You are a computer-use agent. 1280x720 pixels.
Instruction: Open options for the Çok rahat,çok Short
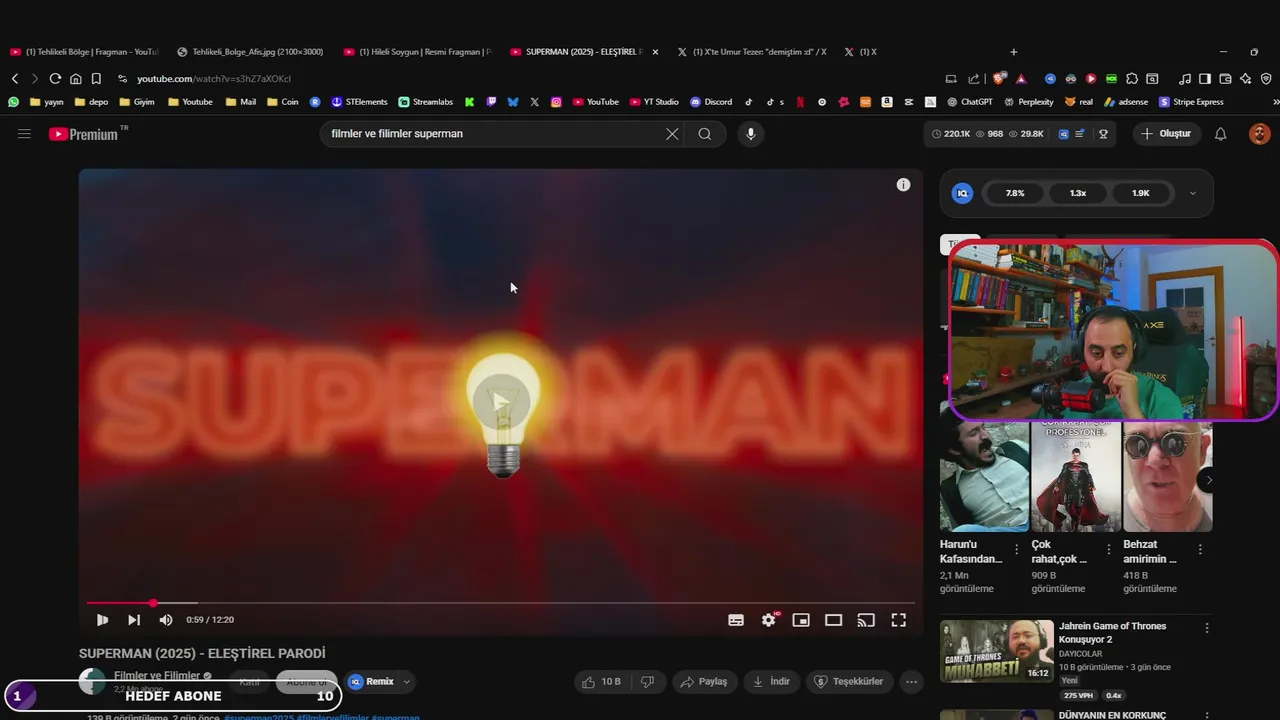(x=1108, y=549)
